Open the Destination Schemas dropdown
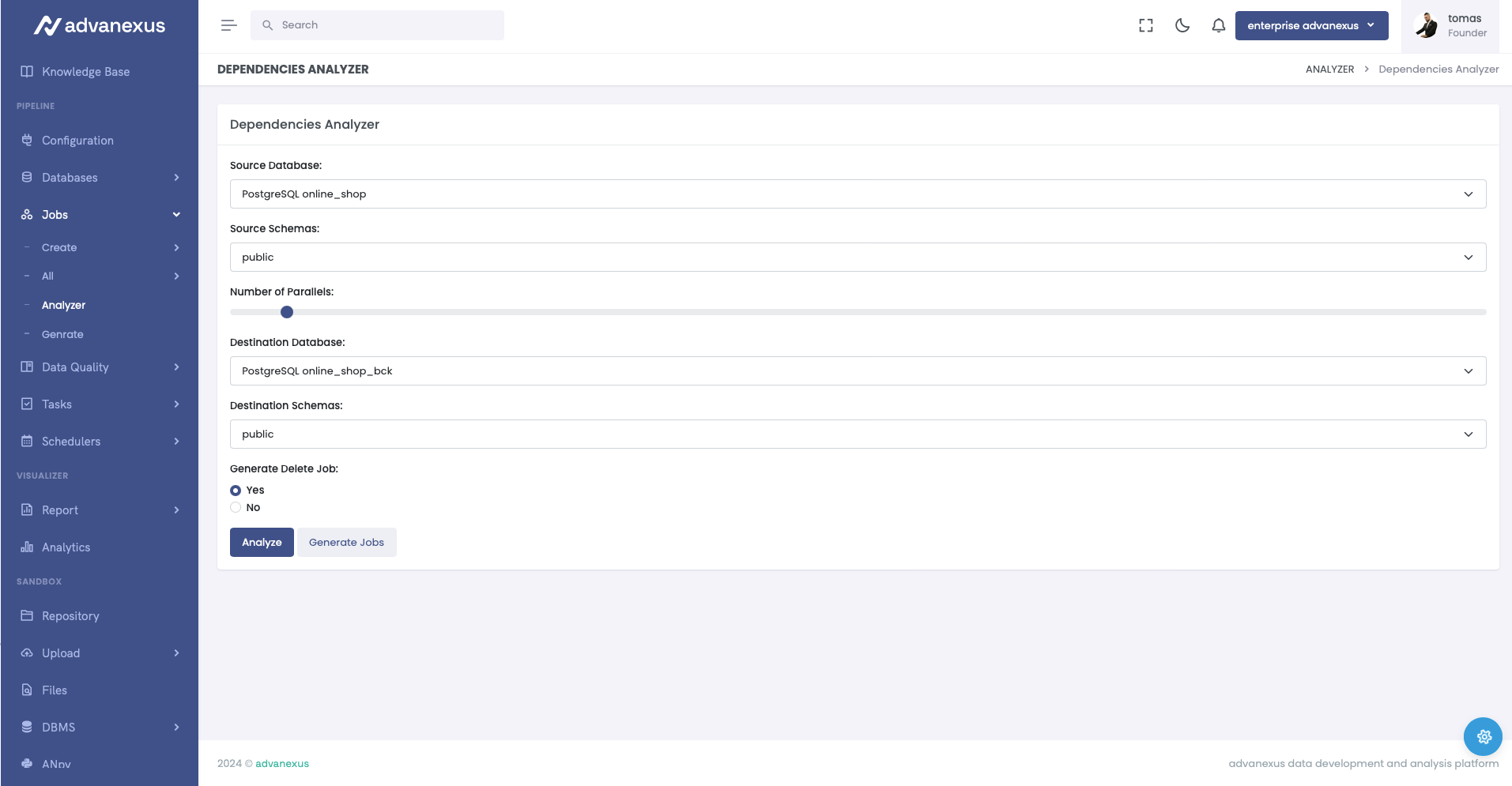The height and width of the screenshot is (786, 1512). pyautogui.click(x=858, y=434)
